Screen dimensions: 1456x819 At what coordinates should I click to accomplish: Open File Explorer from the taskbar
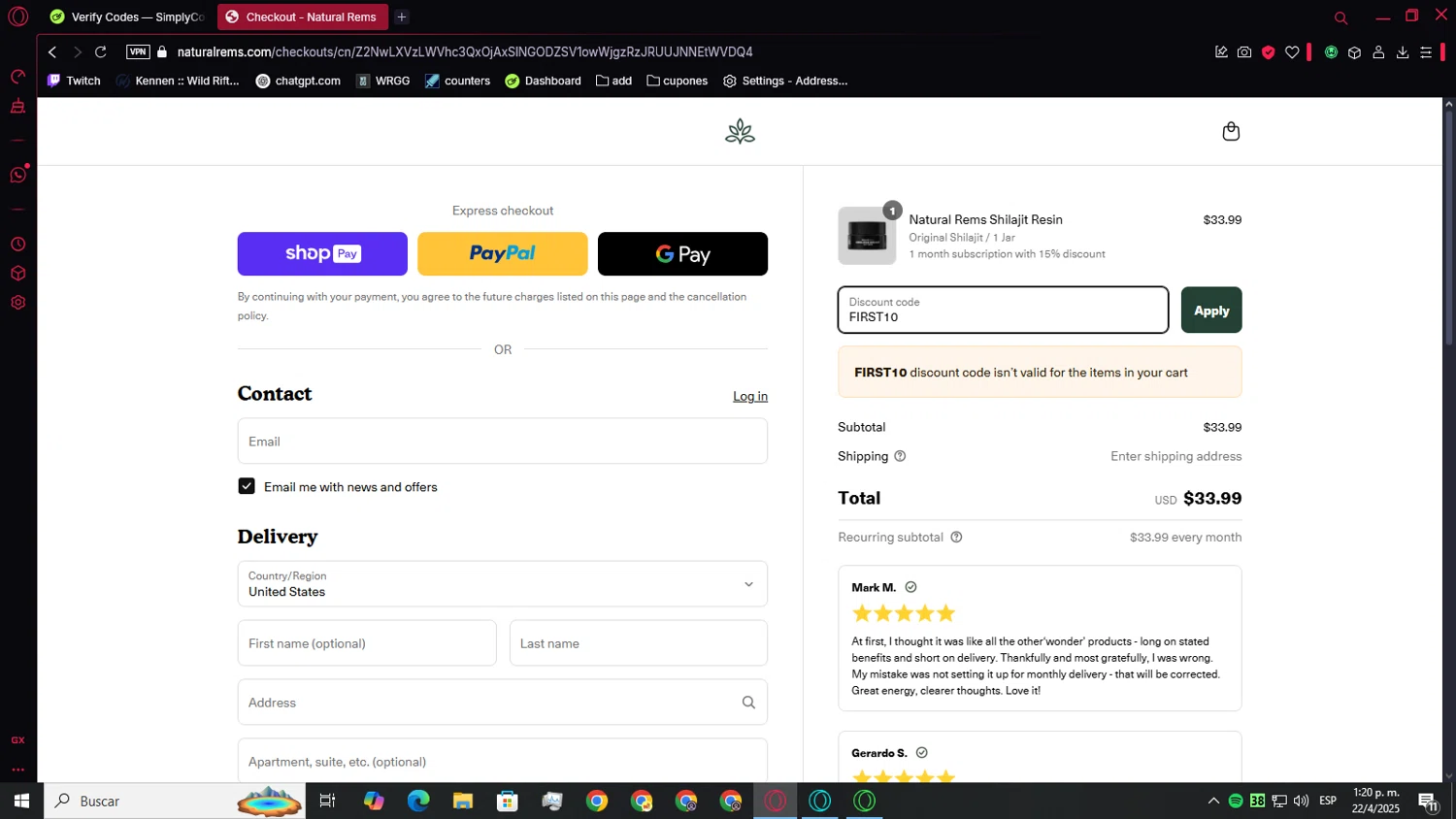click(x=463, y=801)
